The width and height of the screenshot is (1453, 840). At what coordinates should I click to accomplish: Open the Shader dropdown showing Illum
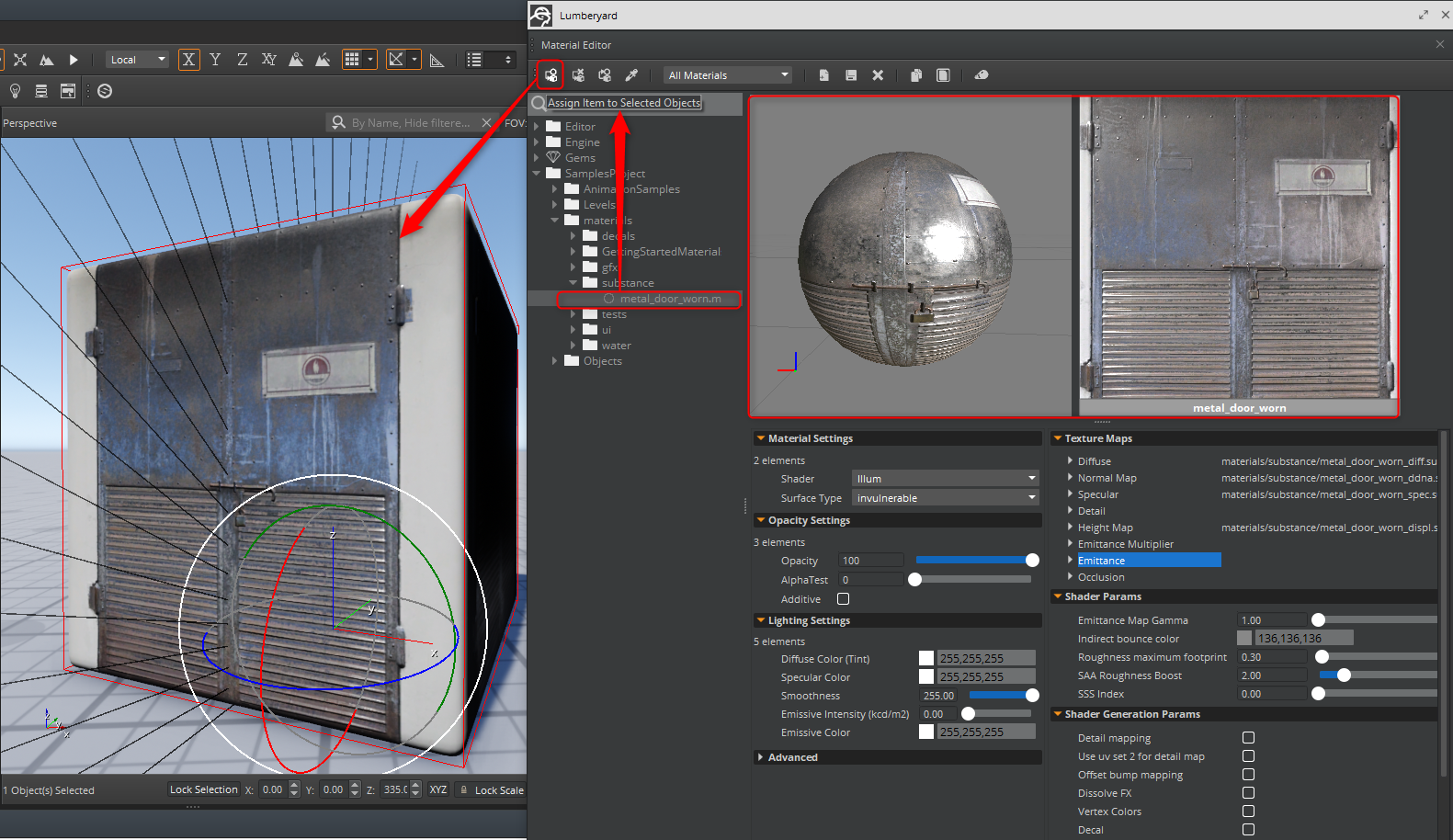pos(945,479)
